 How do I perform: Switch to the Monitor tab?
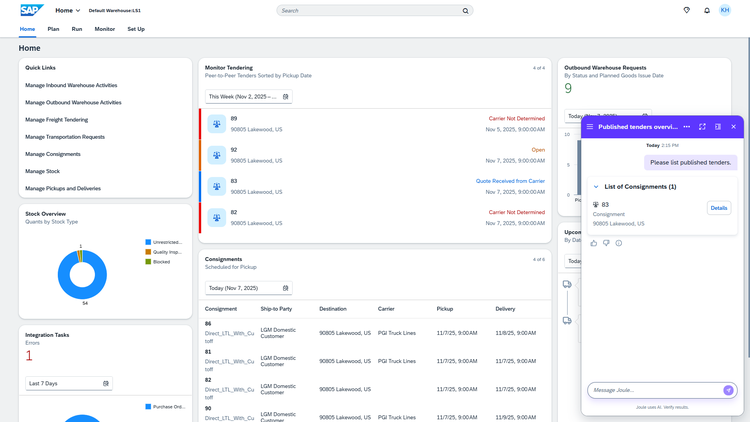105,29
